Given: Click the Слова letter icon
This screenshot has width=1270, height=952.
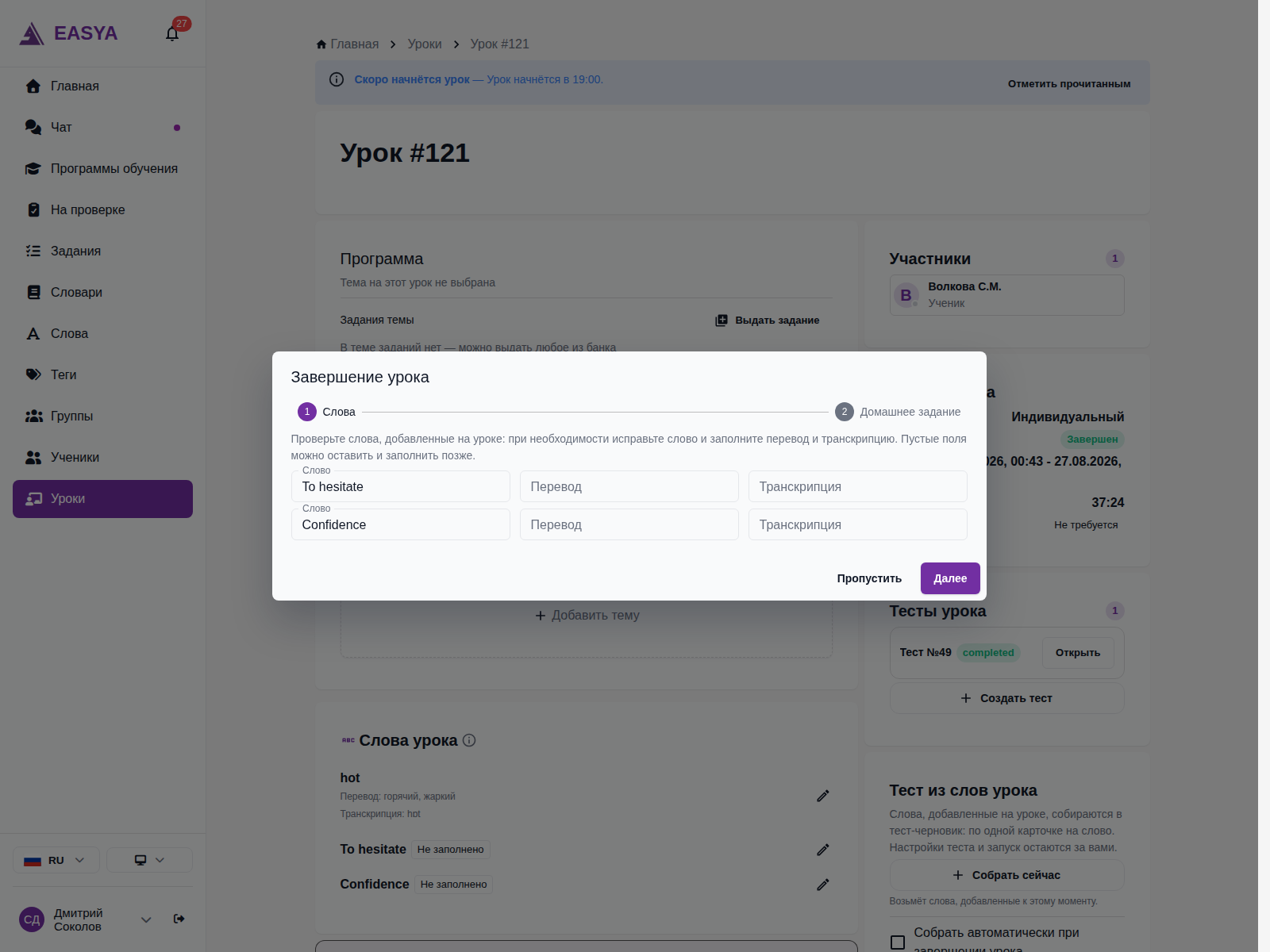Looking at the screenshot, I should 33,333.
